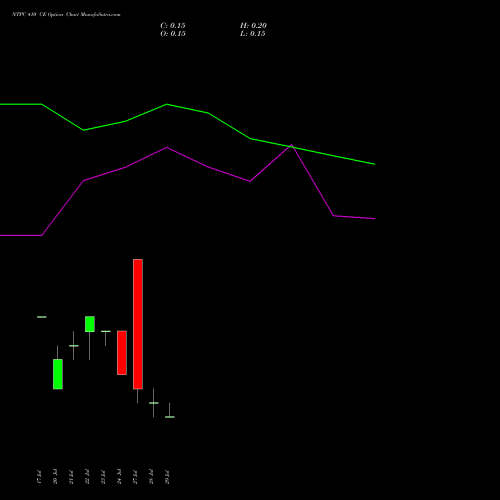Select the flat green dash candle for 17 Jul
This screenshot has width=500, height=500.
(x=42, y=317)
